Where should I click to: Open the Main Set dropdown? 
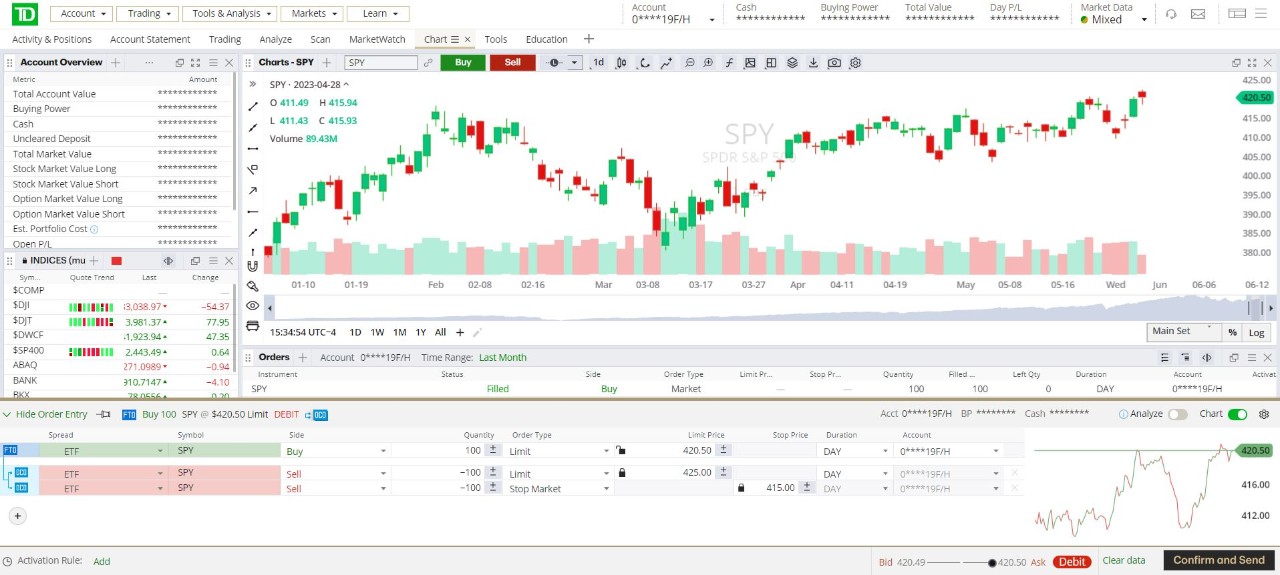pyautogui.click(x=1183, y=331)
